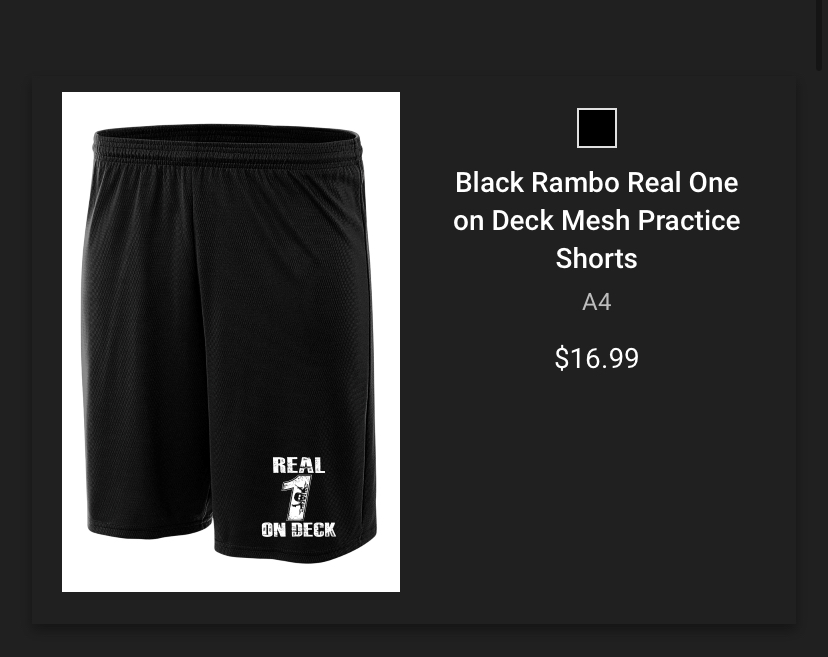Click the white margin above the shorts waistband
The image size is (828, 657).
[x=231, y=108]
